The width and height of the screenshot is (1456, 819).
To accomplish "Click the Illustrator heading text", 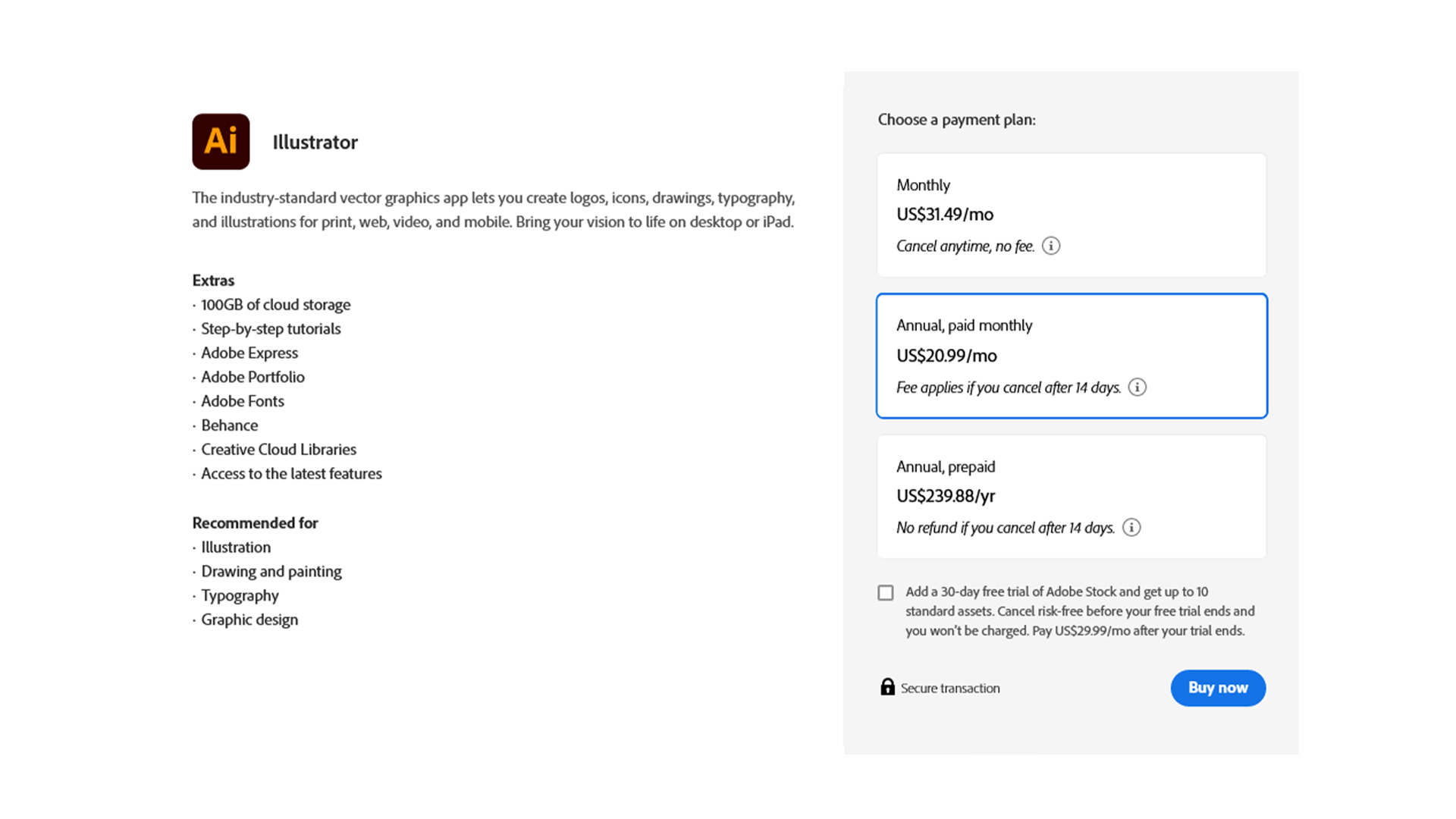I will point(315,143).
